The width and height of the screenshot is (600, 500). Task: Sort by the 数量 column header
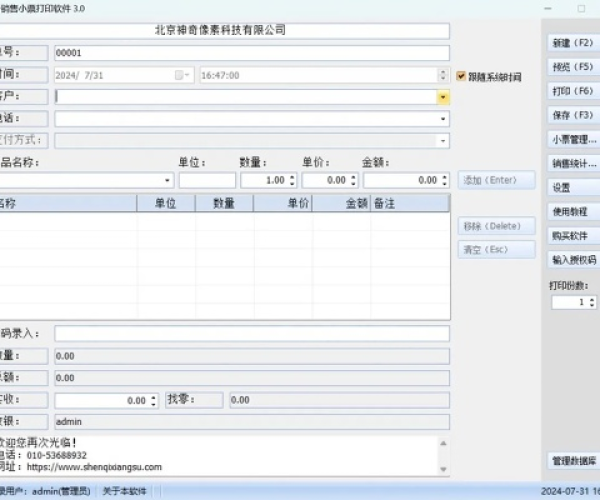(x=224, y=203)
